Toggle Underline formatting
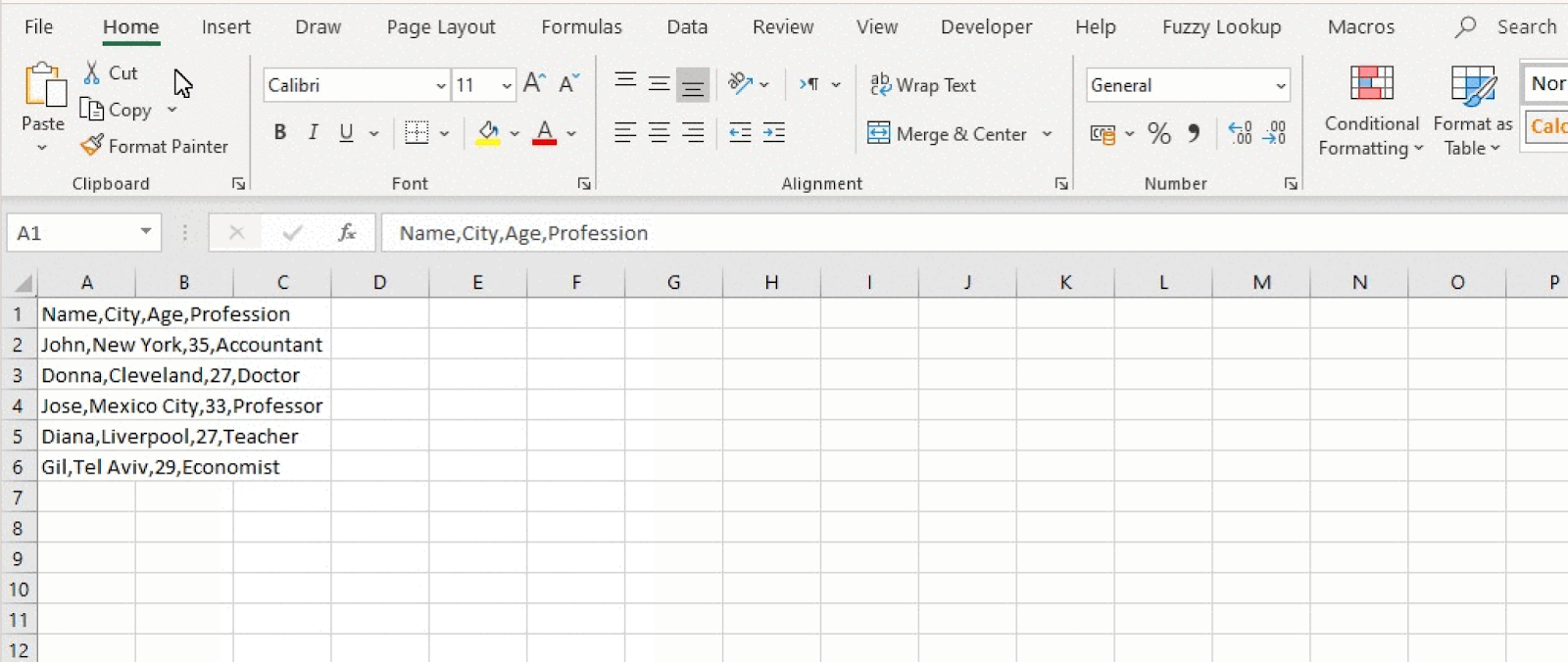The image size is (1568, 662). click(x=346, y=132)
